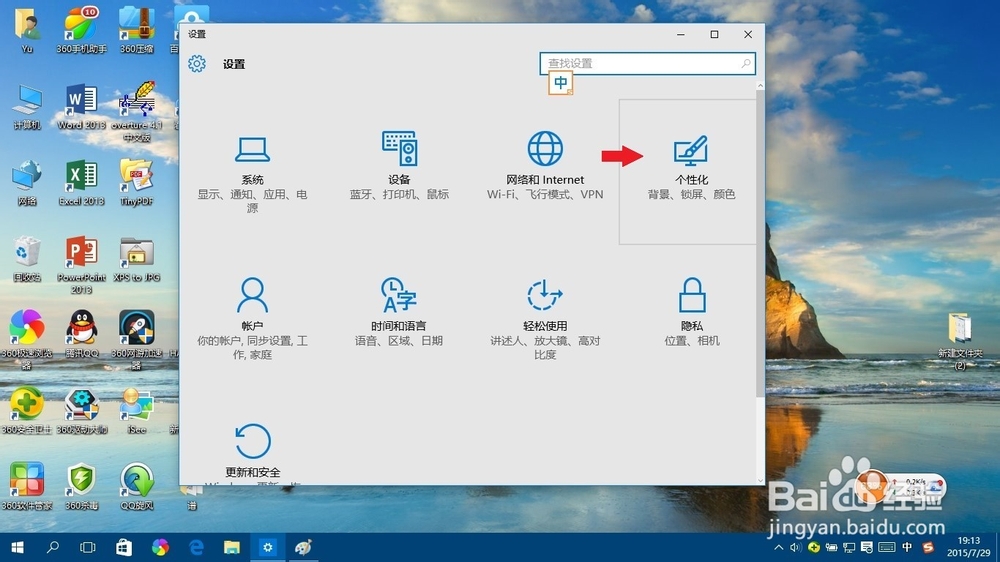Select the QQ旋风 desktop shortcut
This screenshot has height=562, width=1000.
136,486
